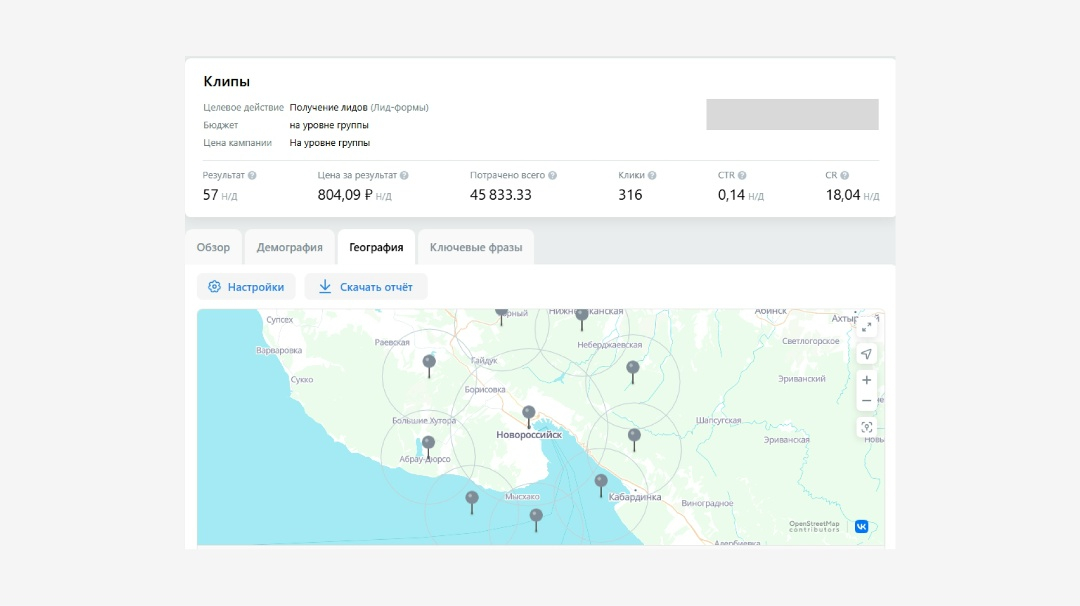Open help icon next to Клики
The width and height of the screenshot is (1080, 606).
(x=652, y=176)
